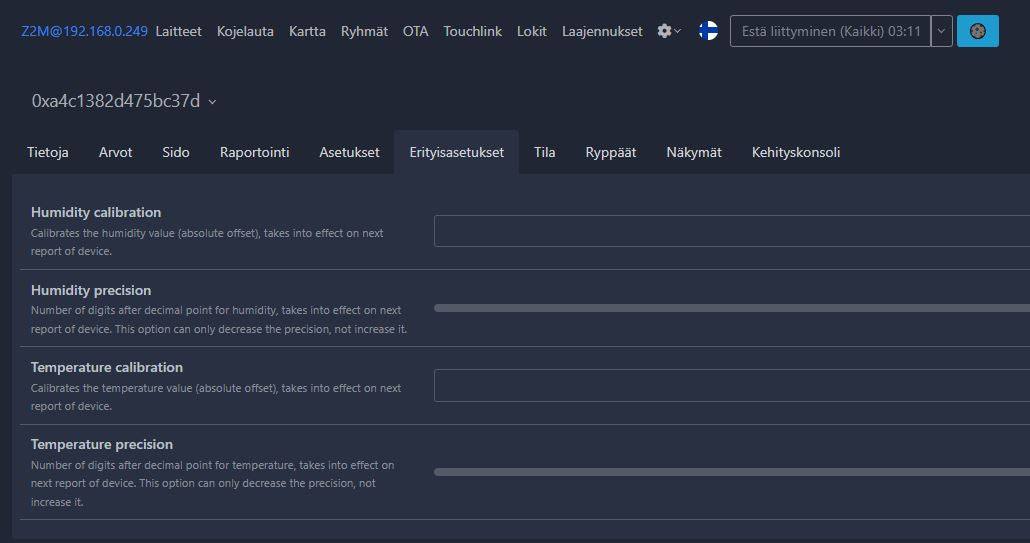Switch to the Raportointi tab

click(x=254, y=152)
